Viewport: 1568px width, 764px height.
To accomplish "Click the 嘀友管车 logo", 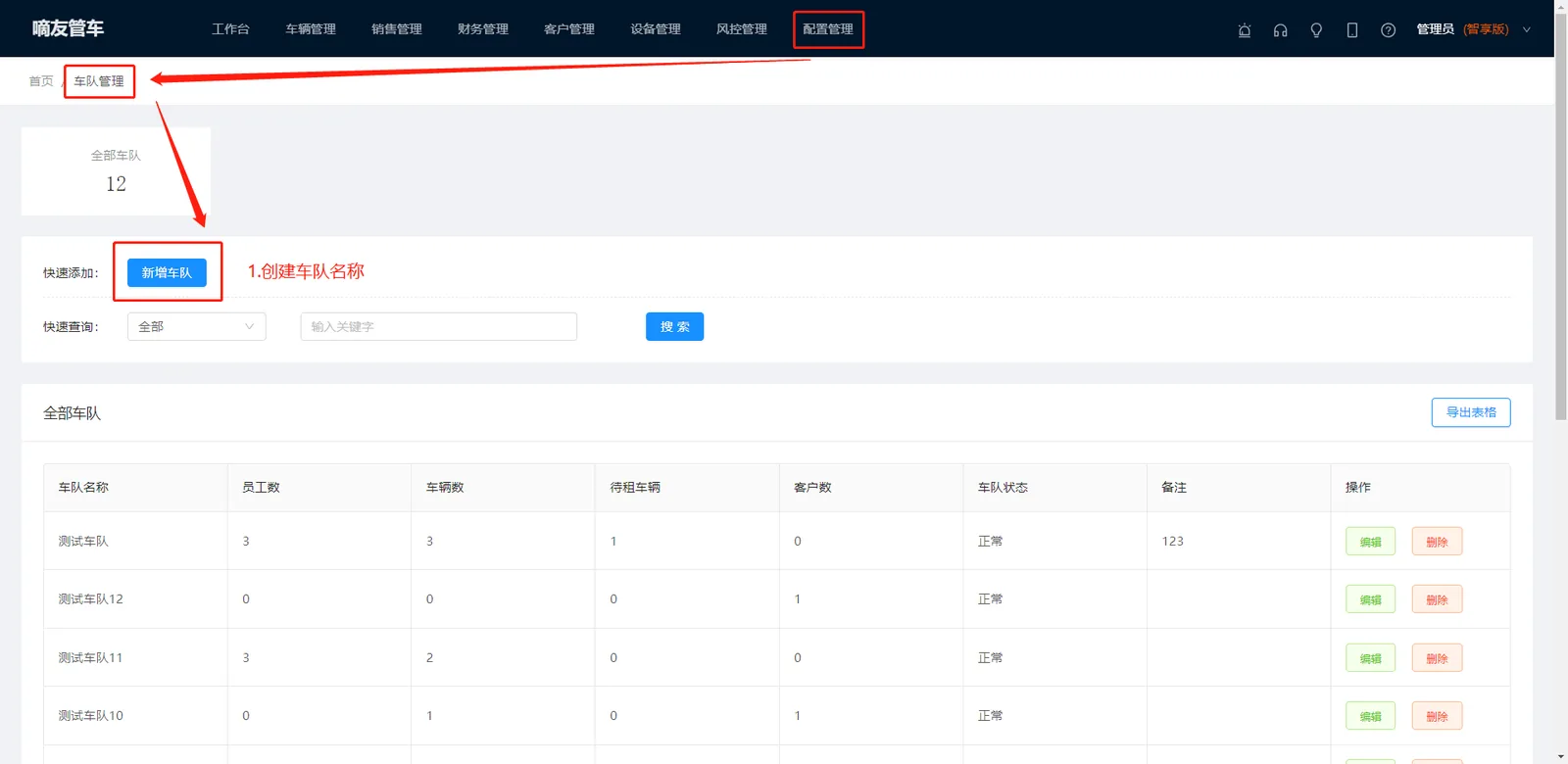I will tap(68, 28).
